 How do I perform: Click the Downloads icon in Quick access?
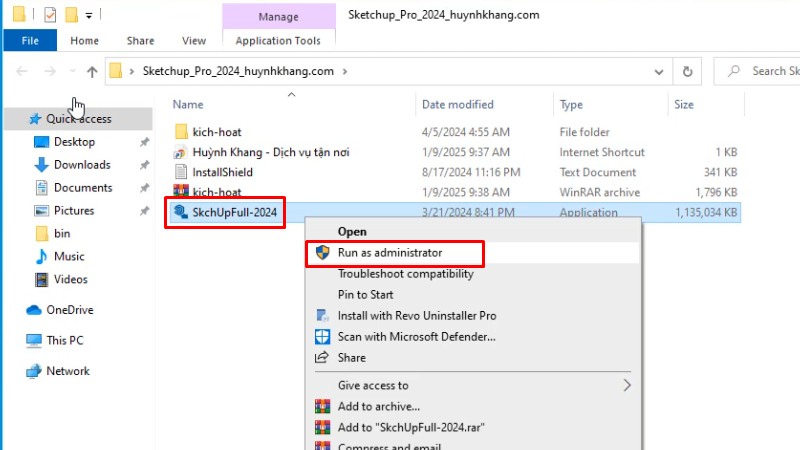[x=42, y=165]
